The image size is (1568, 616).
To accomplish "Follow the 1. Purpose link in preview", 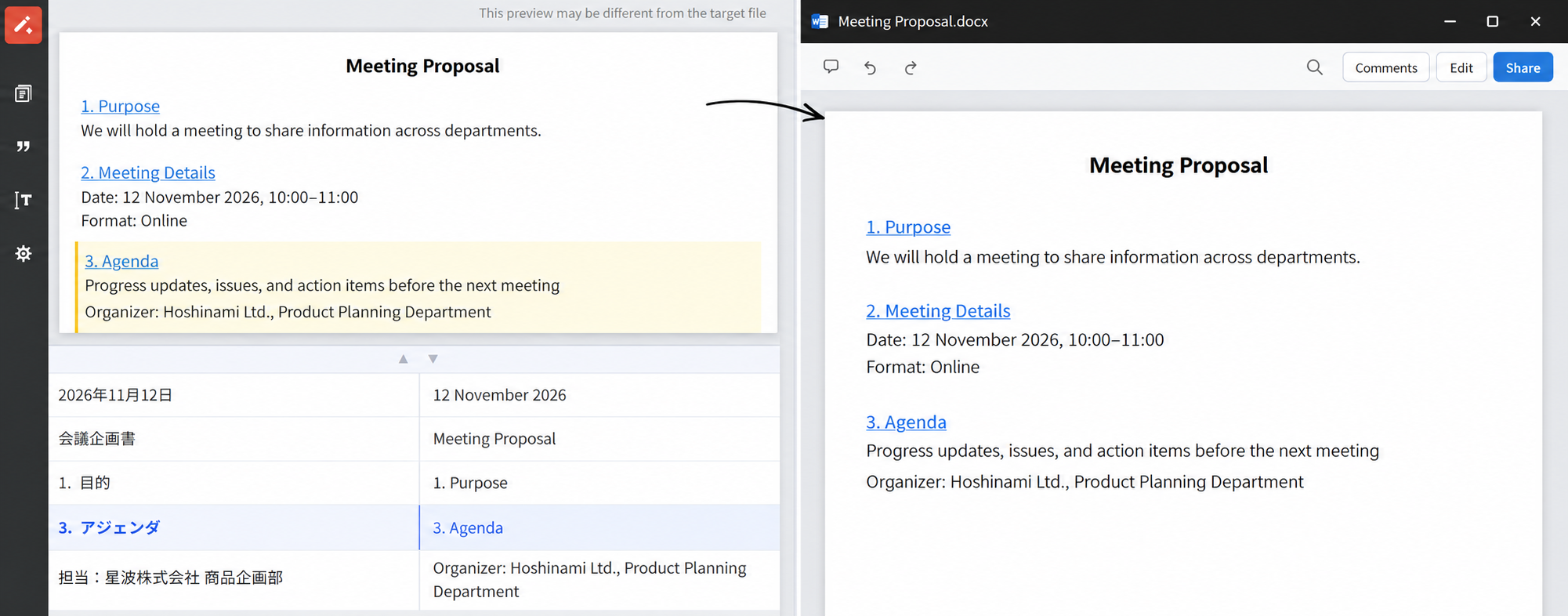I will tap(120, 106).
